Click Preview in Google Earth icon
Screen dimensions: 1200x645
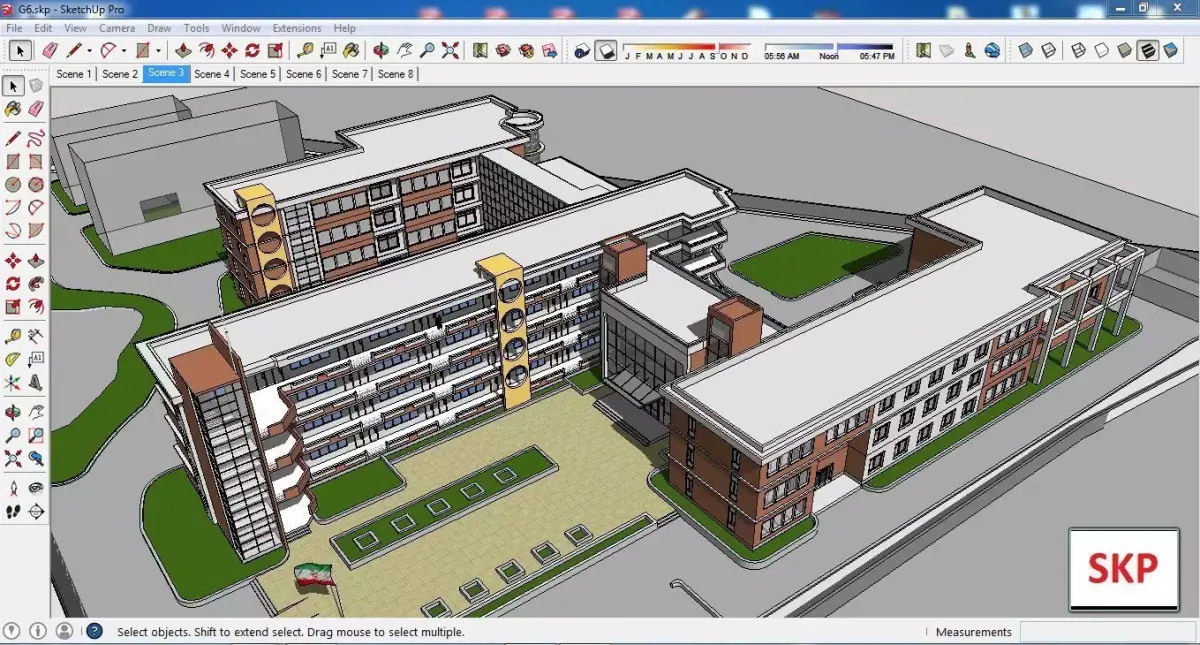(x=992, y=50)
